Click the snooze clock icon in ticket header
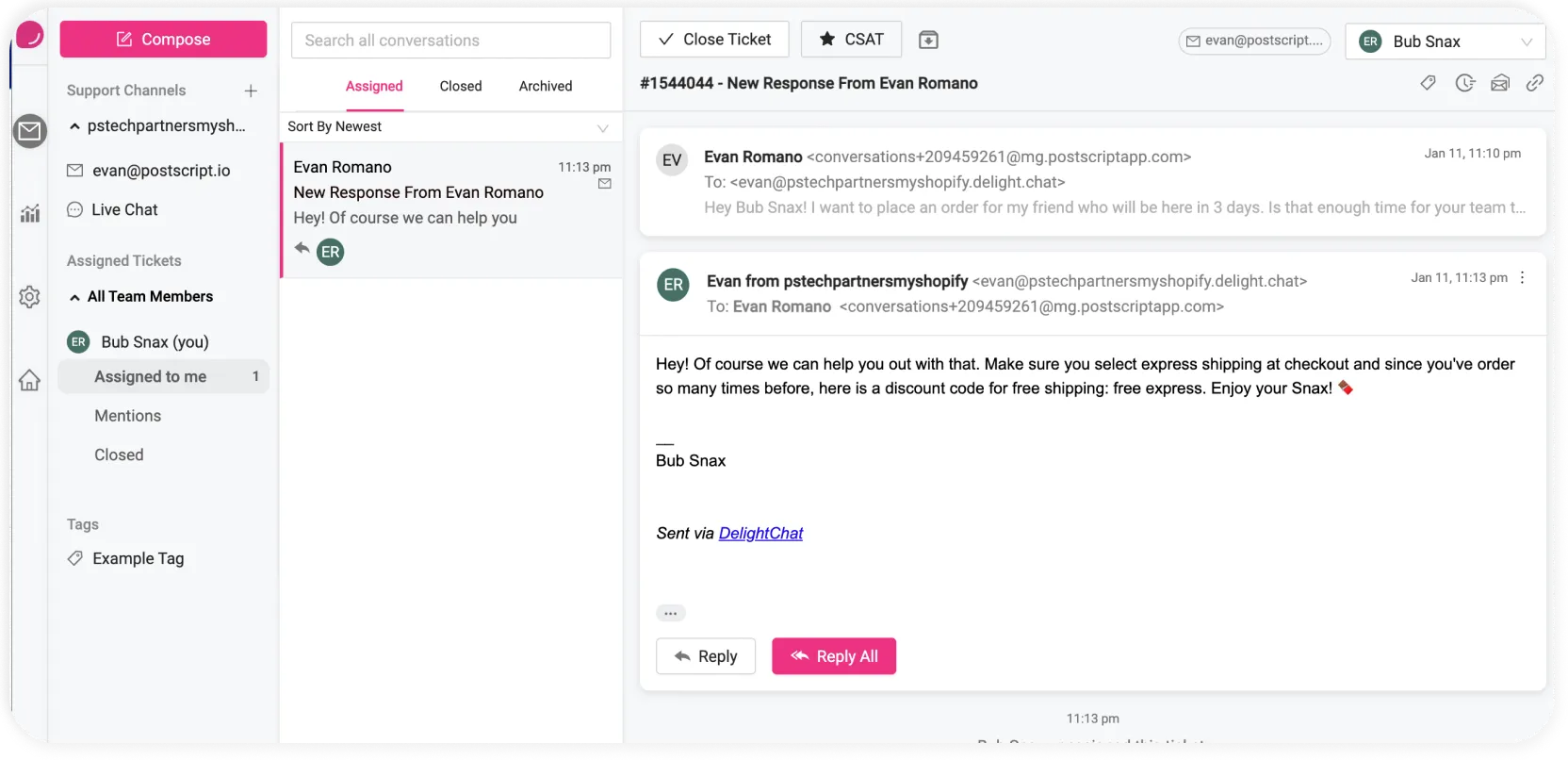 click(1464, 83)
